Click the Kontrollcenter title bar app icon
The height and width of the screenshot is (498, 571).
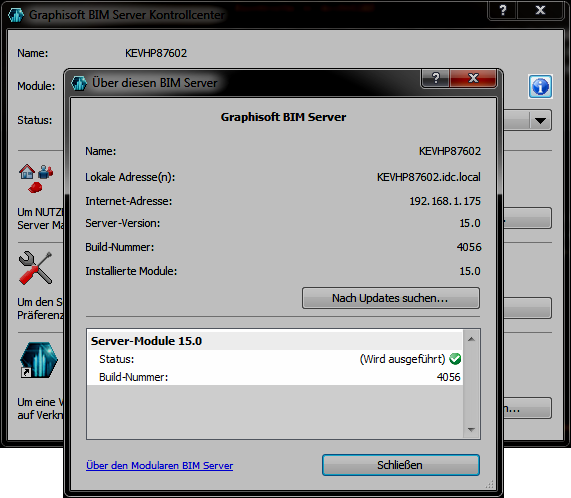tap(16, 15)
